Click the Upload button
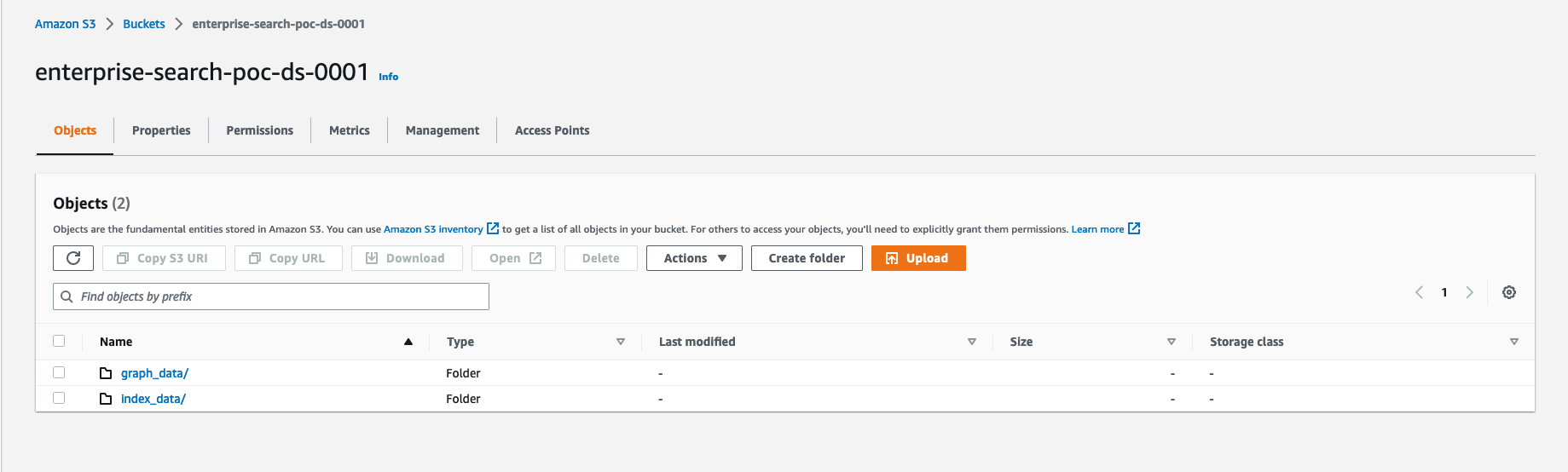 click(918, 258)
